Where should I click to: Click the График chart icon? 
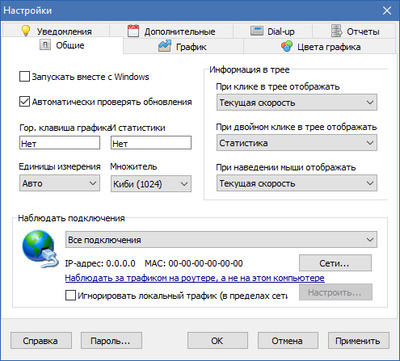click(164, 46)
